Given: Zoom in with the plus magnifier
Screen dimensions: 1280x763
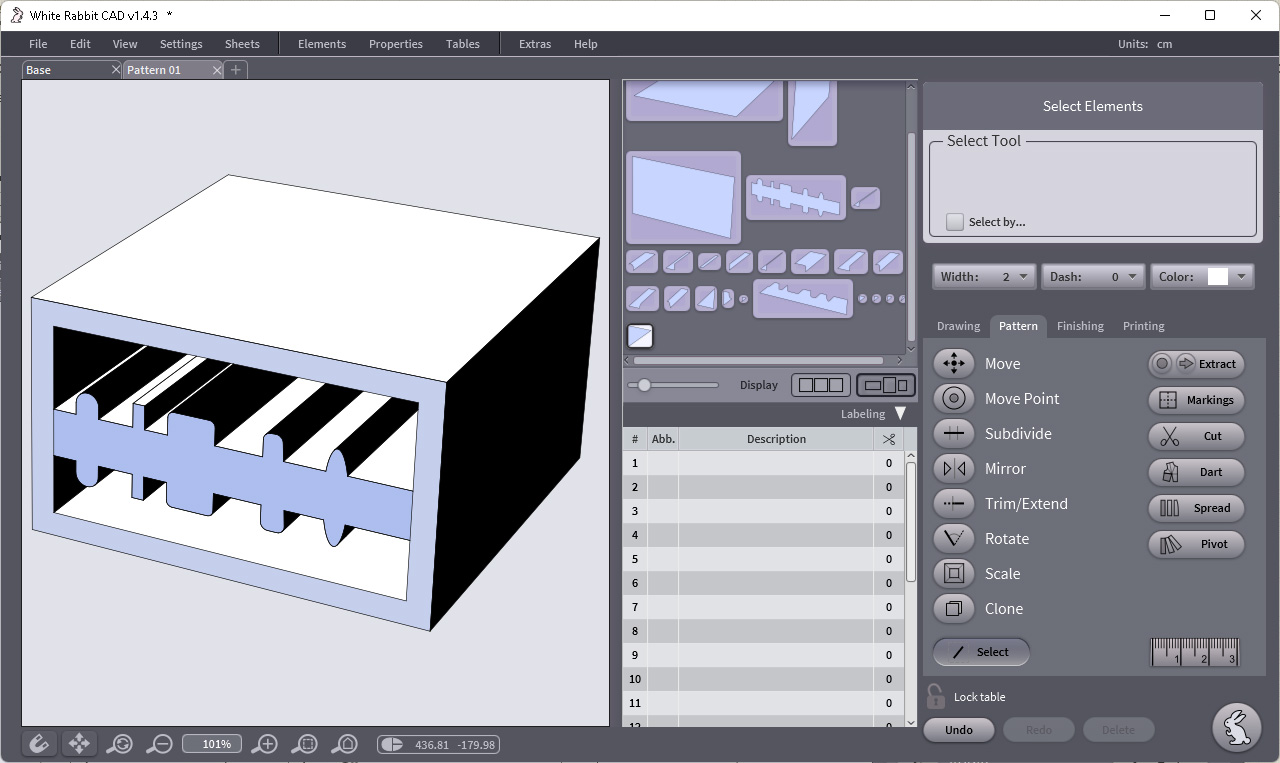Looking at the screenshot, I should click(264, 744).
